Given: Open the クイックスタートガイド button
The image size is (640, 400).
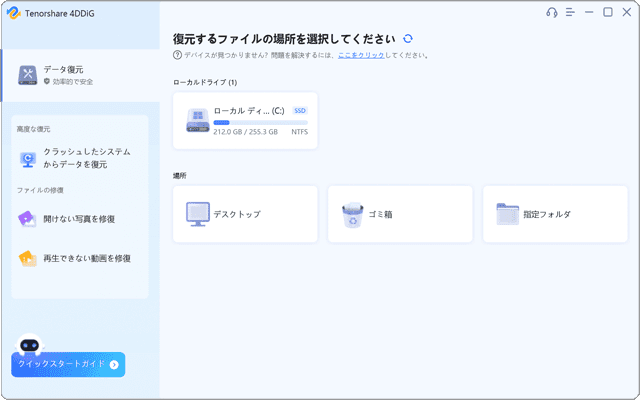Looking at the screenshot, I should 68,364.
